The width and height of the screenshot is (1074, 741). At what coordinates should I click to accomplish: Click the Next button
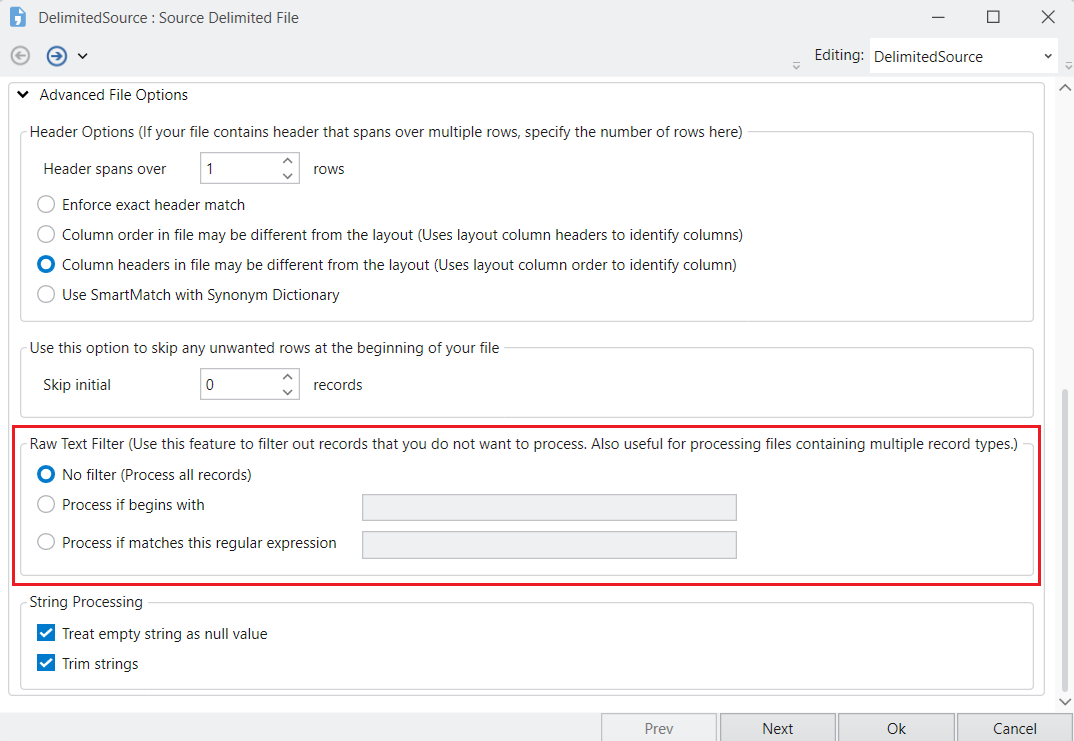777,728
